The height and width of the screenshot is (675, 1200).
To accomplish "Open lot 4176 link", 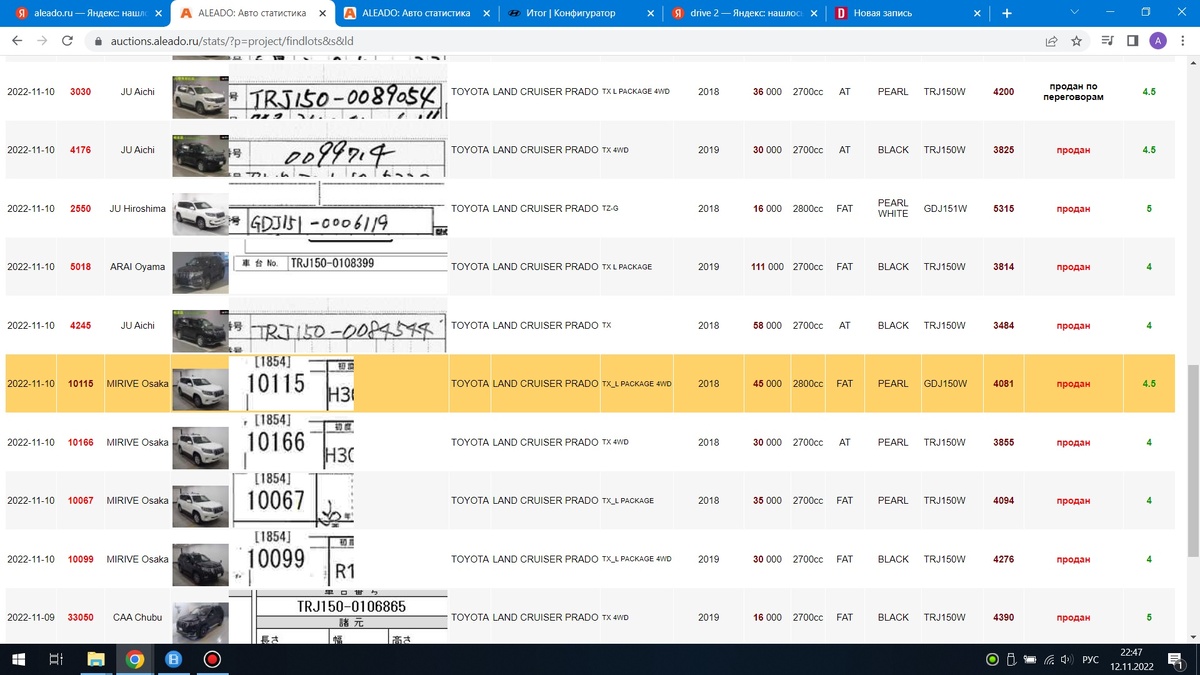I will point(80,150).
